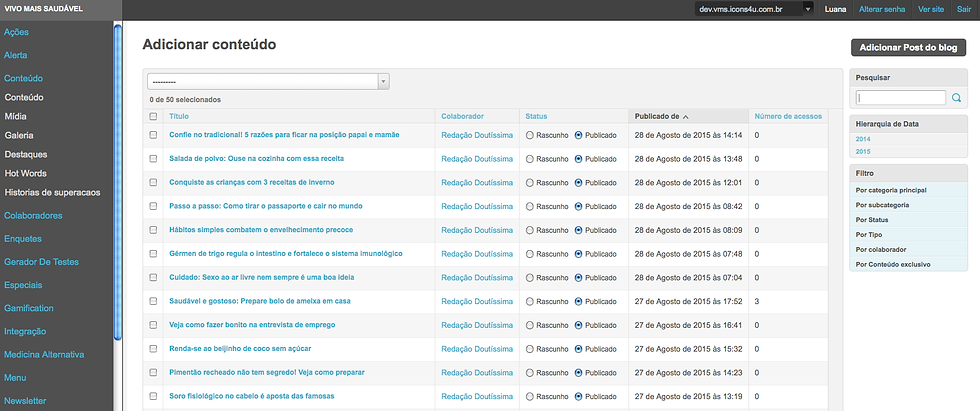Click Sair to log out
Screen dimensions: 980x411
coord(964,9)
